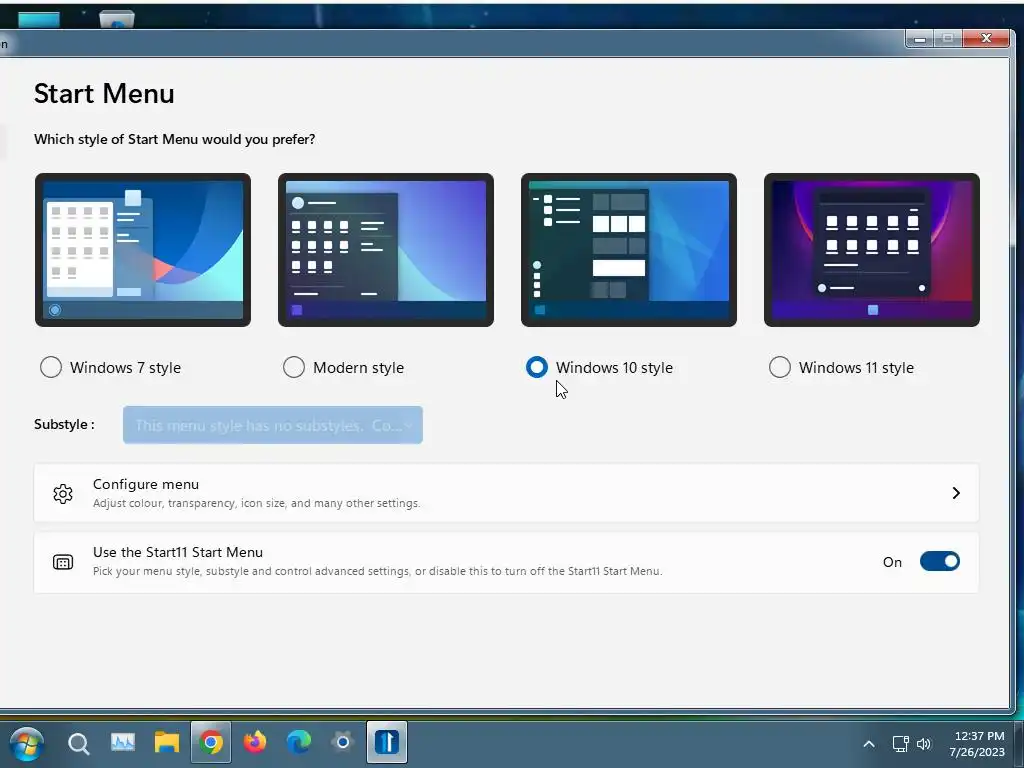Open the Substyle dropdown
Viewport: 1024px width, 768px height.
(x=273, y=425)
